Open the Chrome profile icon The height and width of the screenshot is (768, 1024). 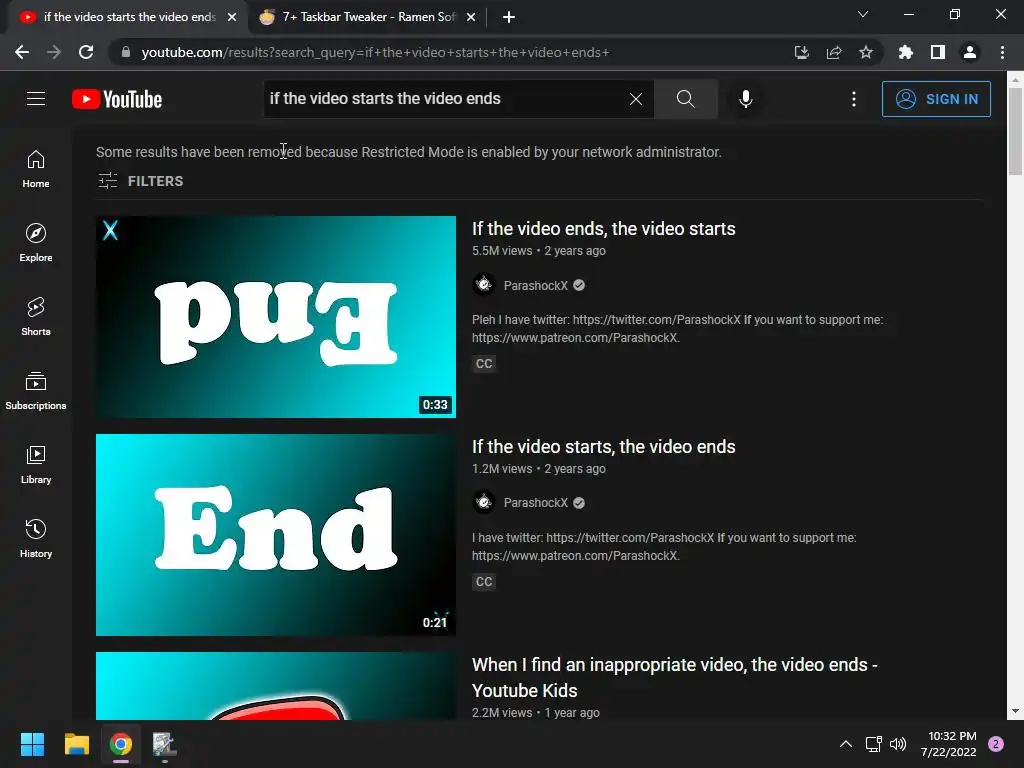970,52
